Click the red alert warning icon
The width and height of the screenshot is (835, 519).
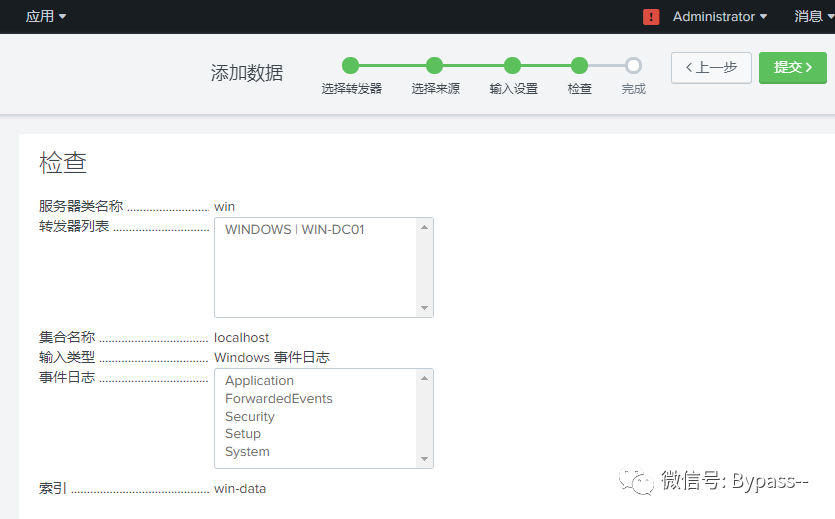point(651,17)
